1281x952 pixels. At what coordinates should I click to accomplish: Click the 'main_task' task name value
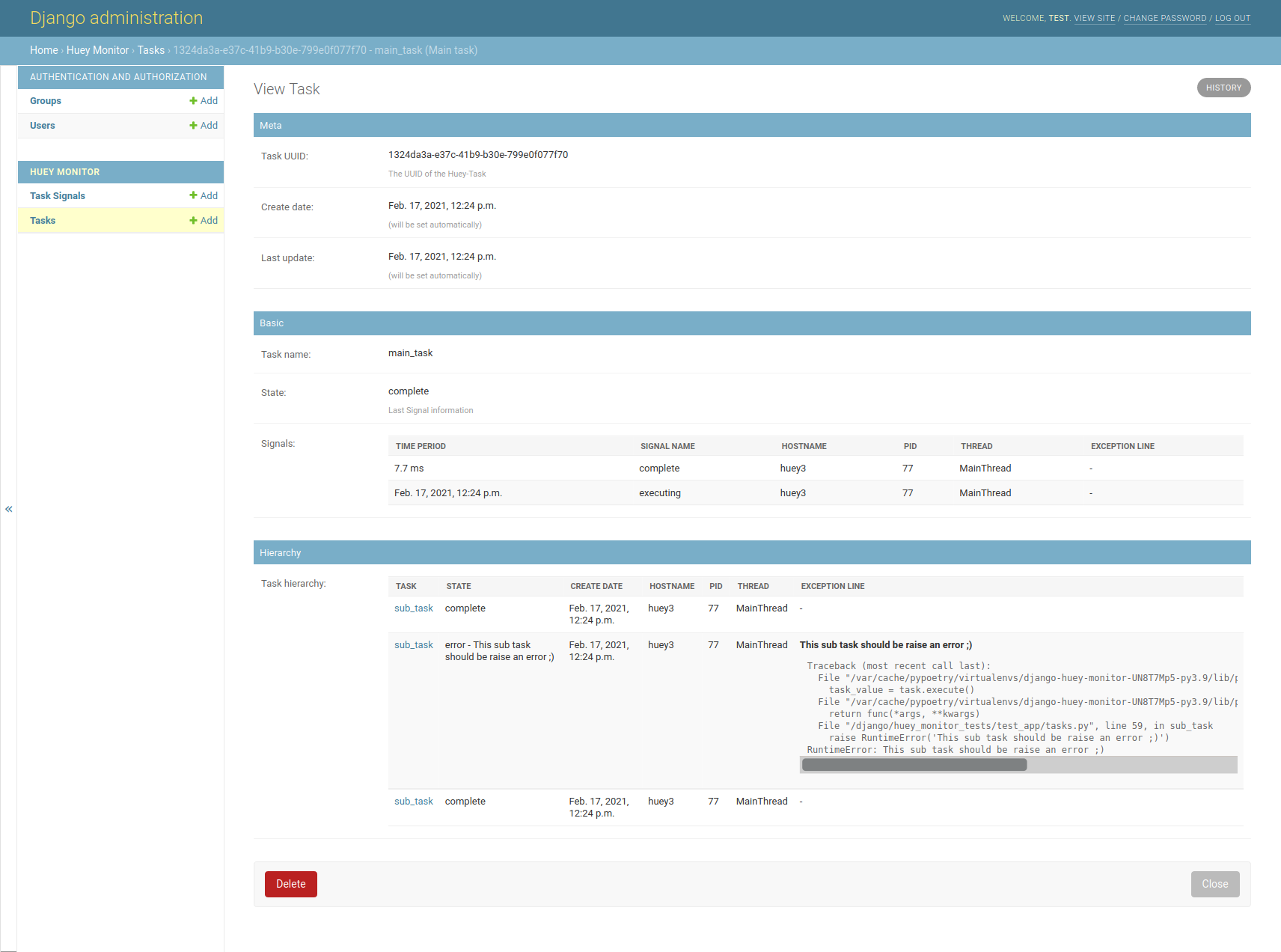click(410, 353)
